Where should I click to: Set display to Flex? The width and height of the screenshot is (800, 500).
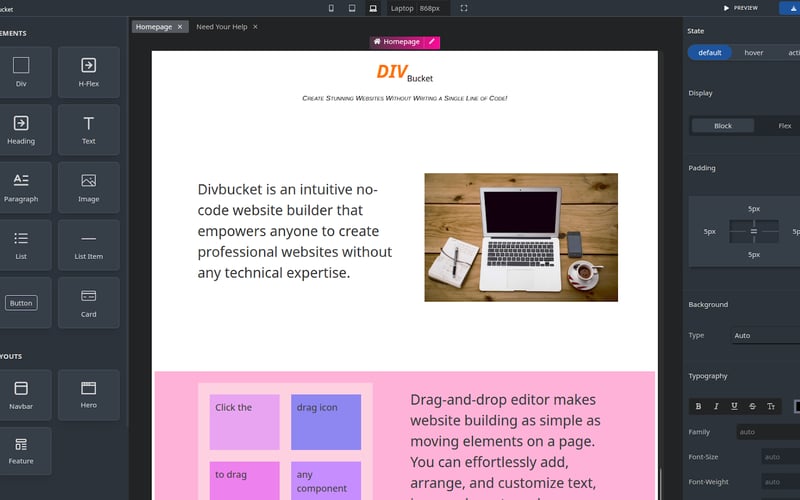tap(784, 126)
